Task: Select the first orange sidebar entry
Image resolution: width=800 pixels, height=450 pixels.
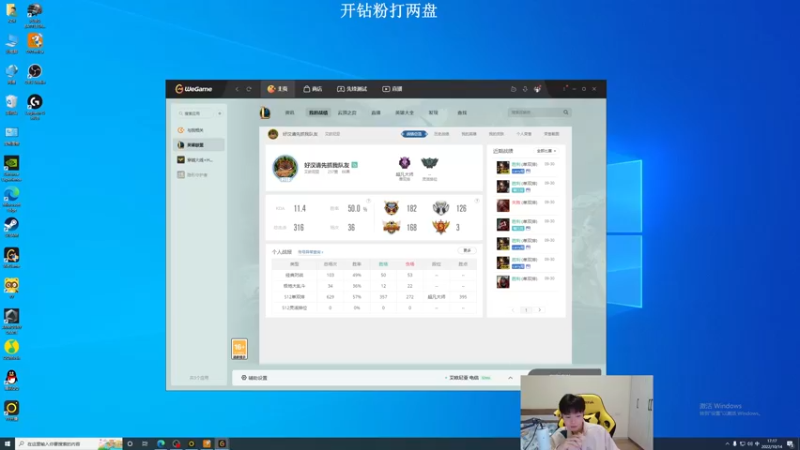Action: [x=199, y=130]
